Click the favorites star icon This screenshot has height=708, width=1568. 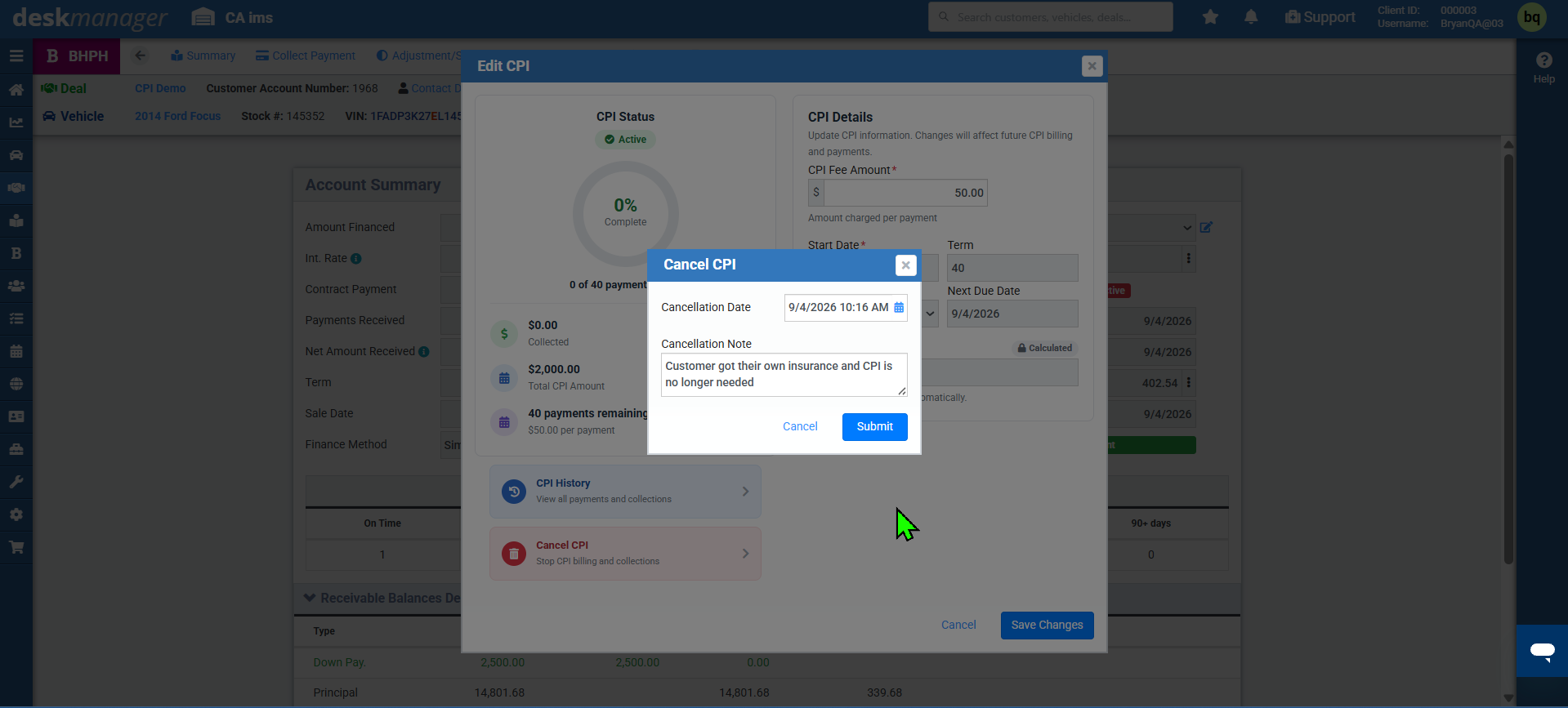(1211, 17)
